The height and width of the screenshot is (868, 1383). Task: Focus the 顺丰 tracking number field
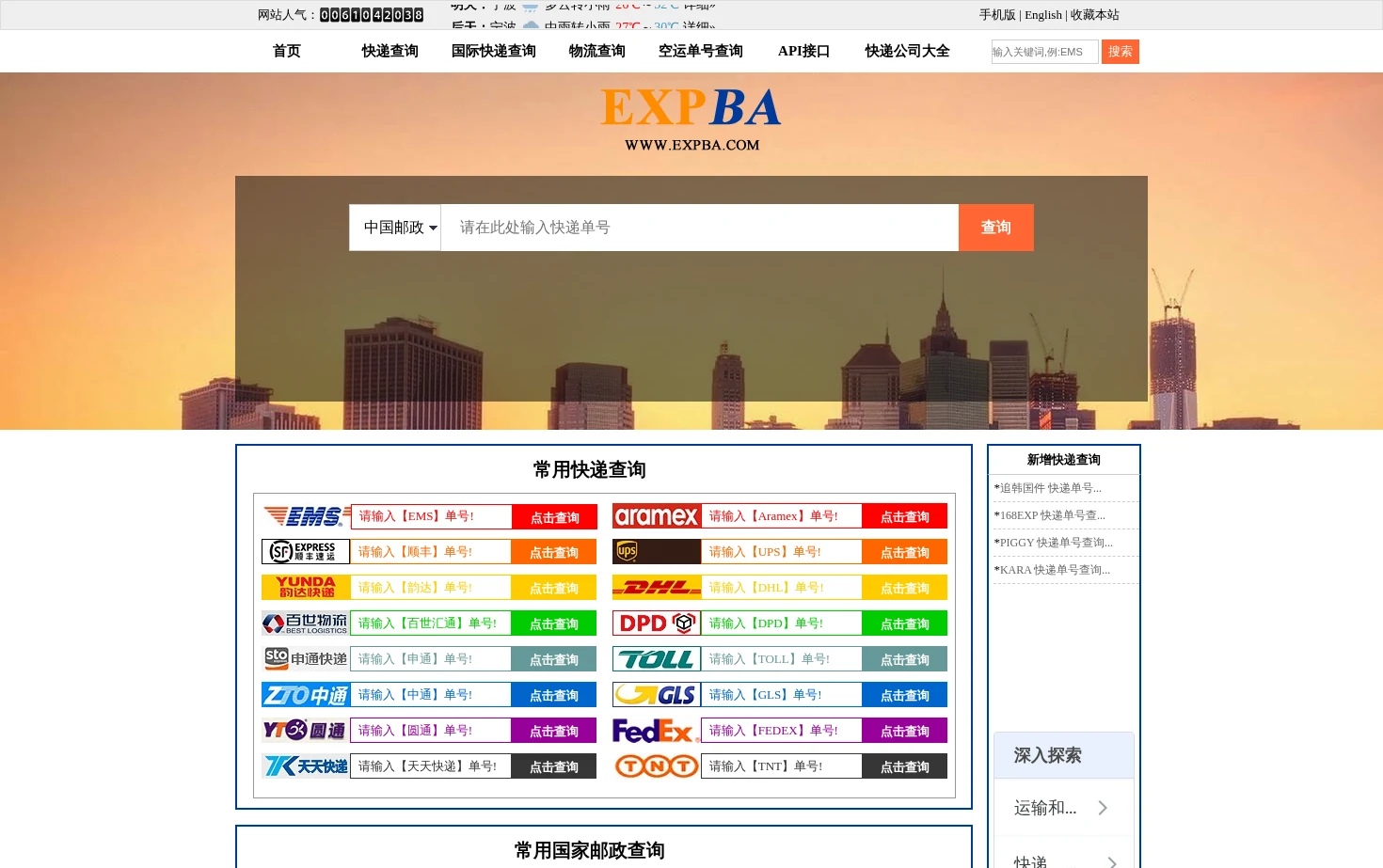click(431, 552)
